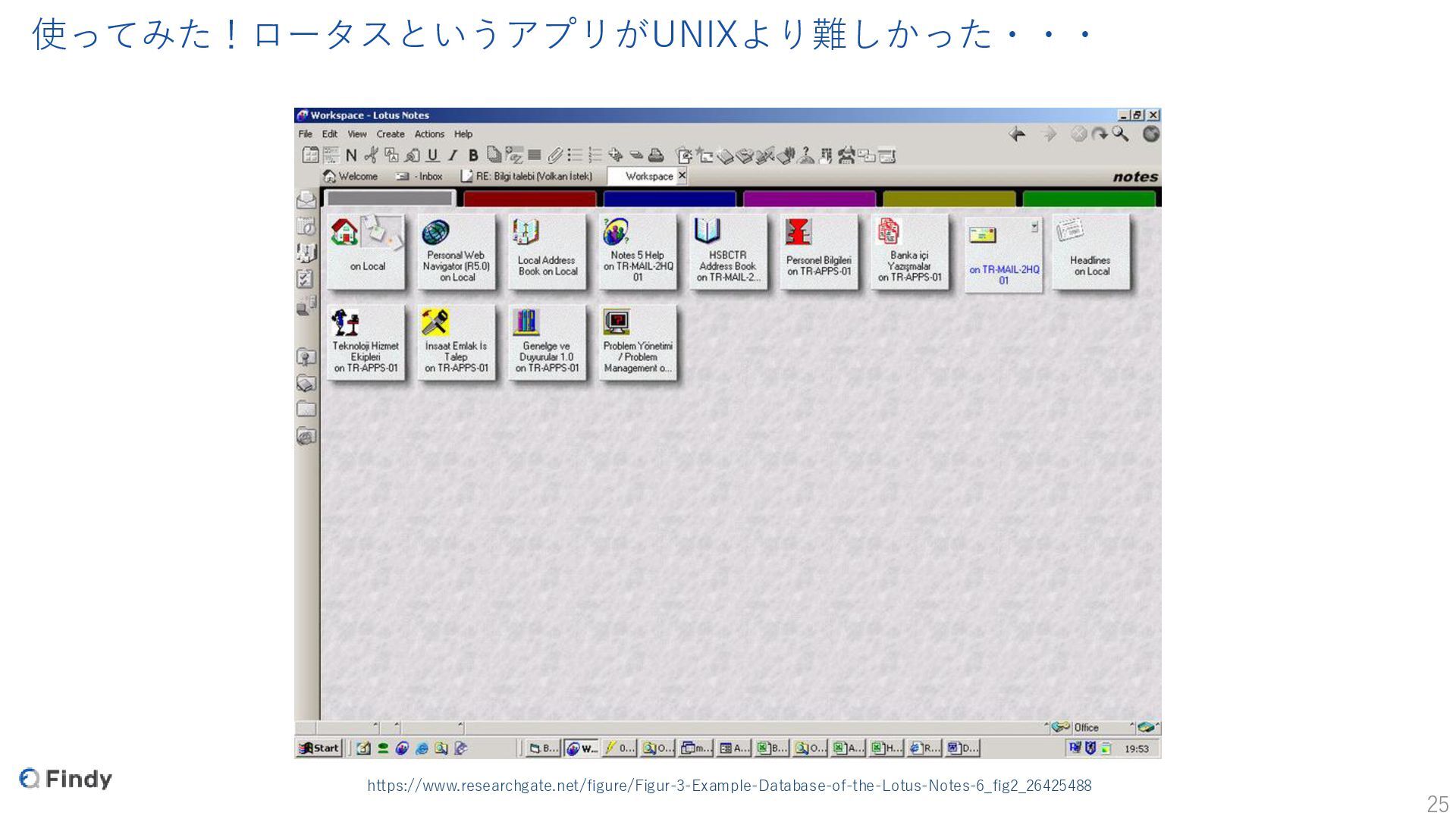Screen dimensions: 1456x819
Task: Expand the Office location dropdown in status bar
Action: coord(1133,726)
